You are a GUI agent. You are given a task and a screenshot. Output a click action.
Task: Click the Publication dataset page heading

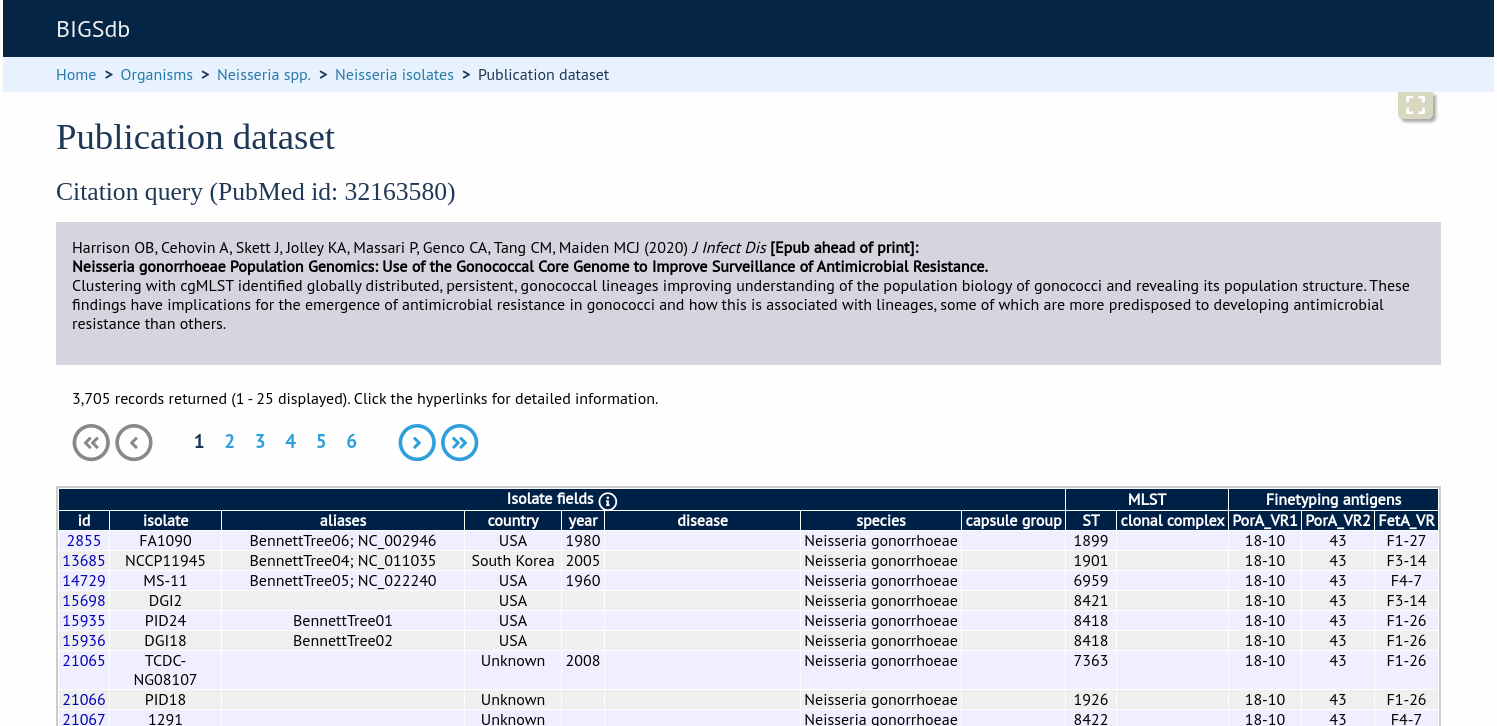click(196, 137)
